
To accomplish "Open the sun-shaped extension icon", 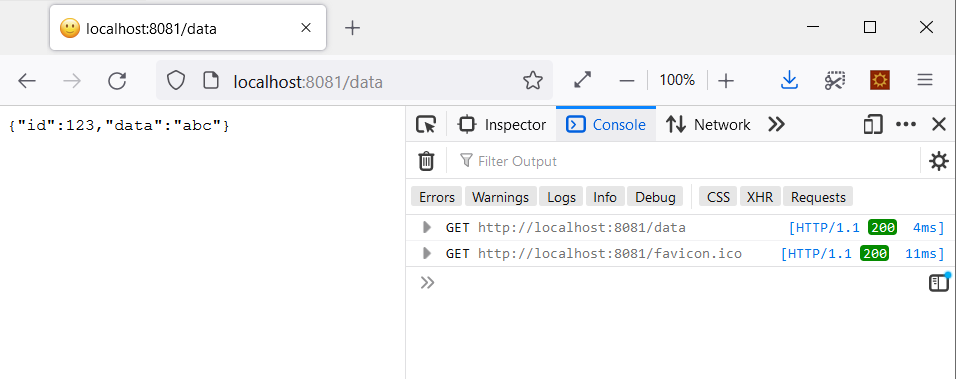I will tap(880, 80).
